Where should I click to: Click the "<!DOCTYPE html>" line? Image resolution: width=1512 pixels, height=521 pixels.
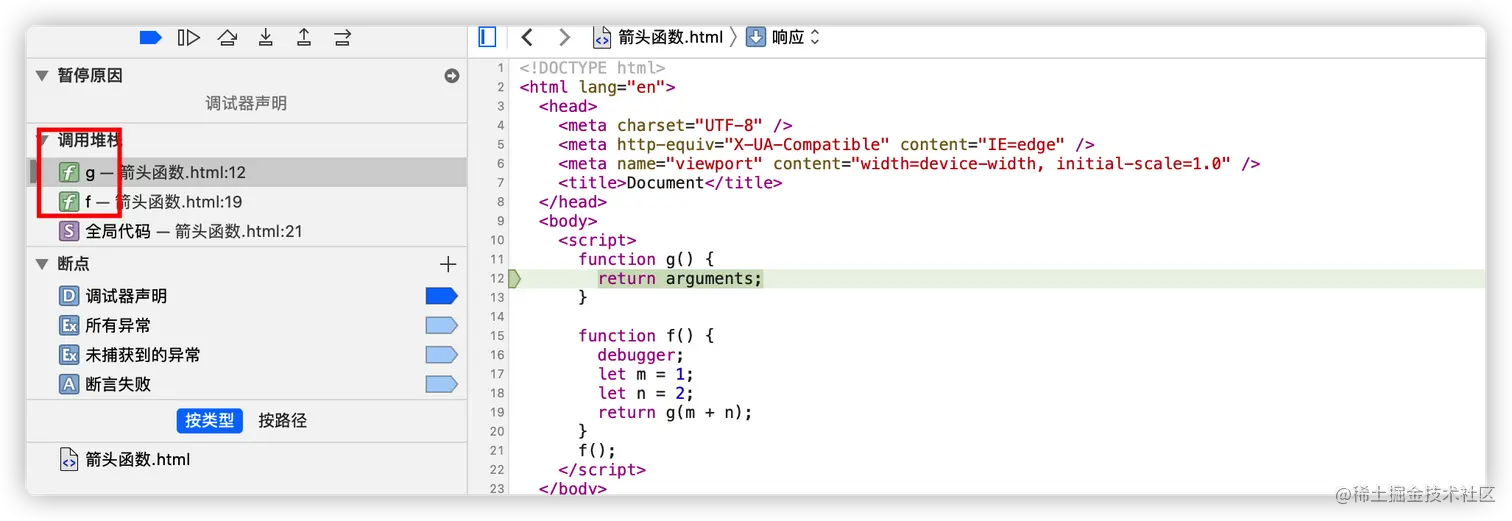tap(592, 68)
